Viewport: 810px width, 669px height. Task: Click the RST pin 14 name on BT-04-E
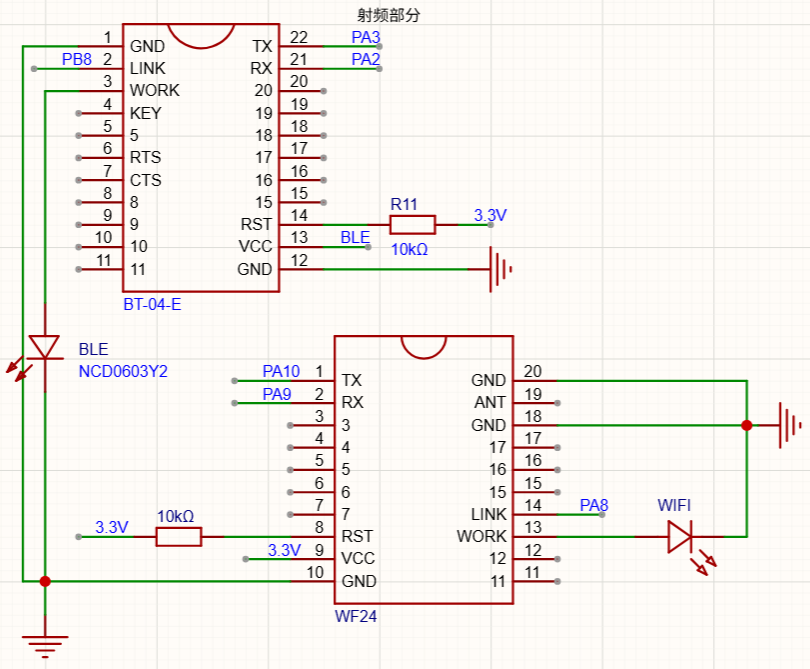click(256, 224)
